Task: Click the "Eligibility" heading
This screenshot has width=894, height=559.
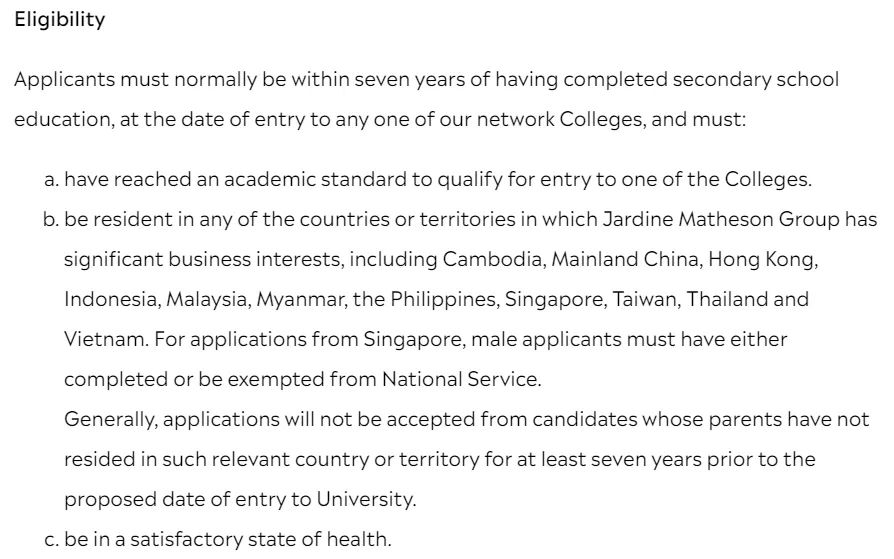Action: pos(59,21)
